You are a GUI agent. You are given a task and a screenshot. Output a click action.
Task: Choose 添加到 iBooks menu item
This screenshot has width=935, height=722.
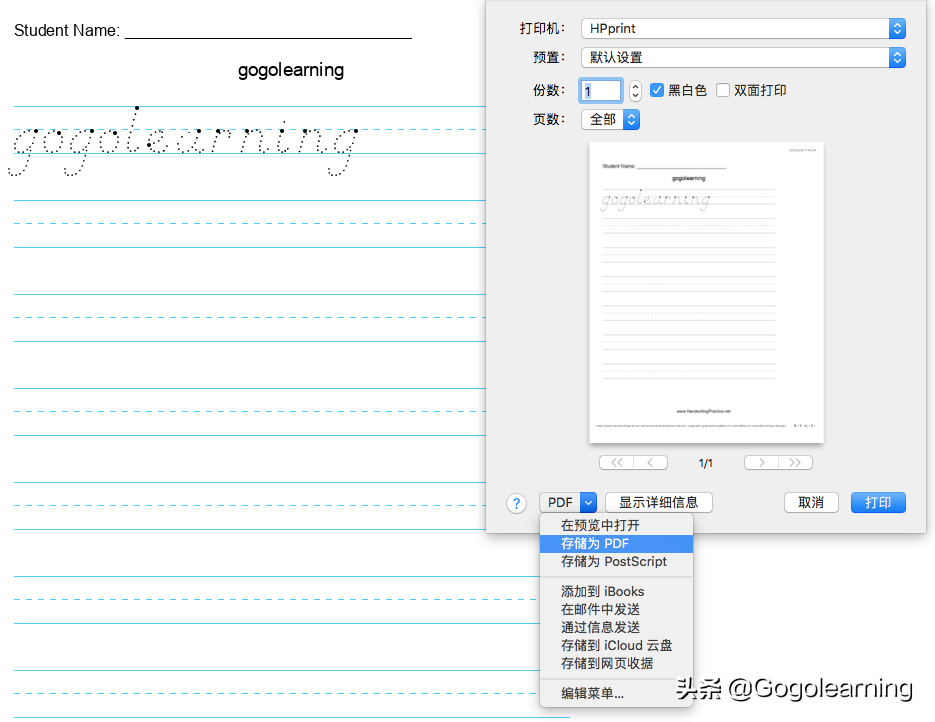click(617, 591)
